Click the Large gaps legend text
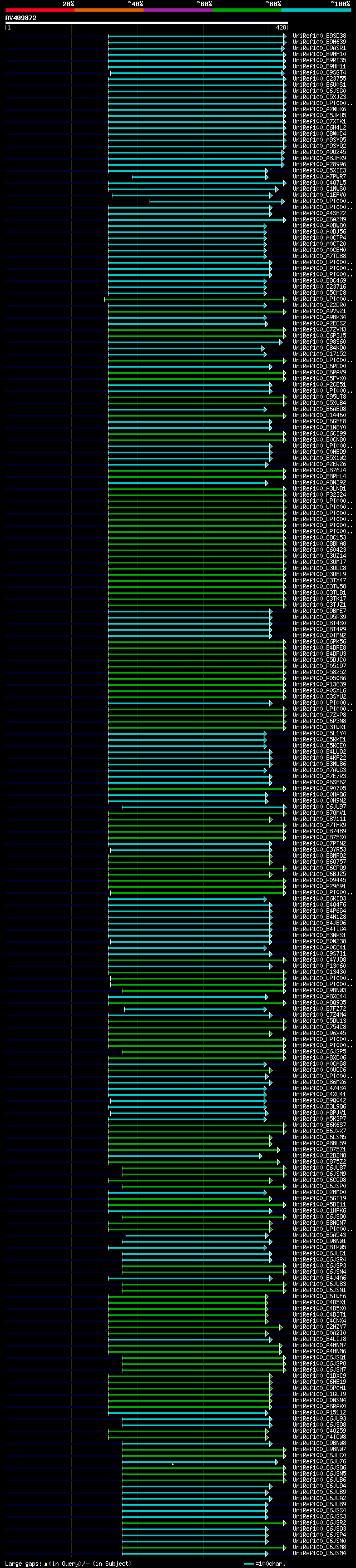 [x=67, y=1563]
